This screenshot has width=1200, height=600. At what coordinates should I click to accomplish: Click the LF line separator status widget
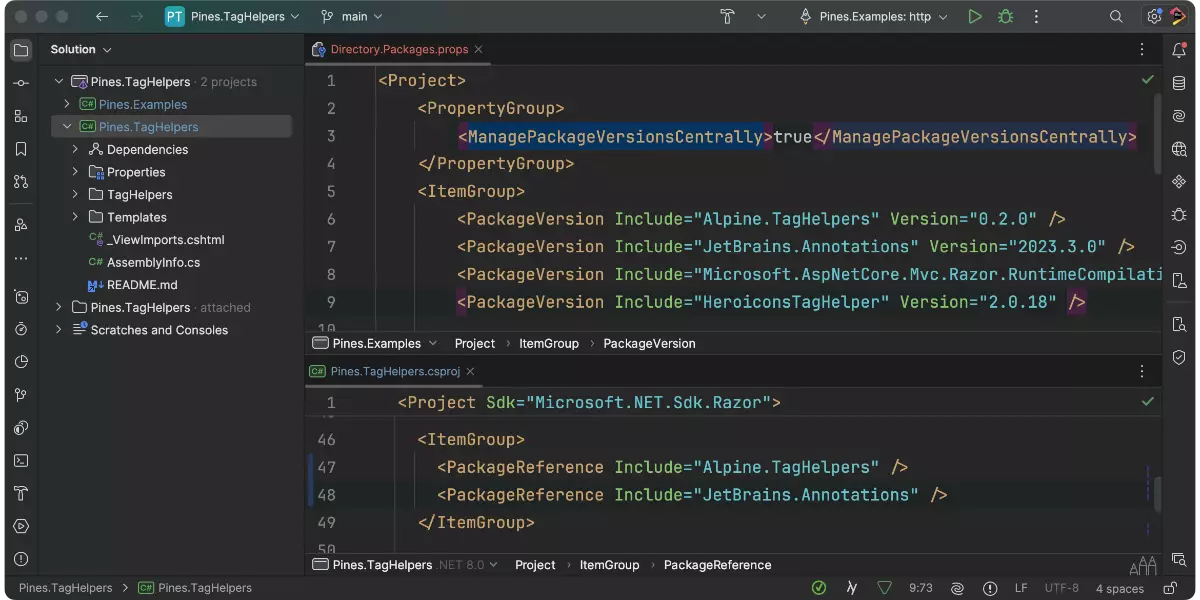point(1021,588)
